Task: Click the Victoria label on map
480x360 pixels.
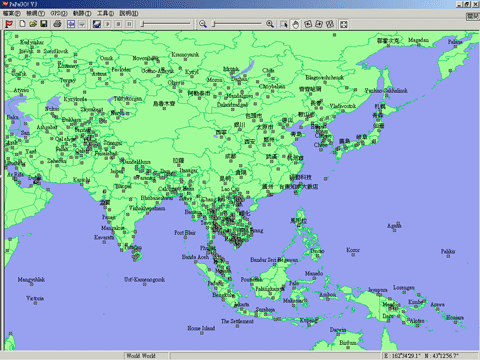Action: pos(35,298)
